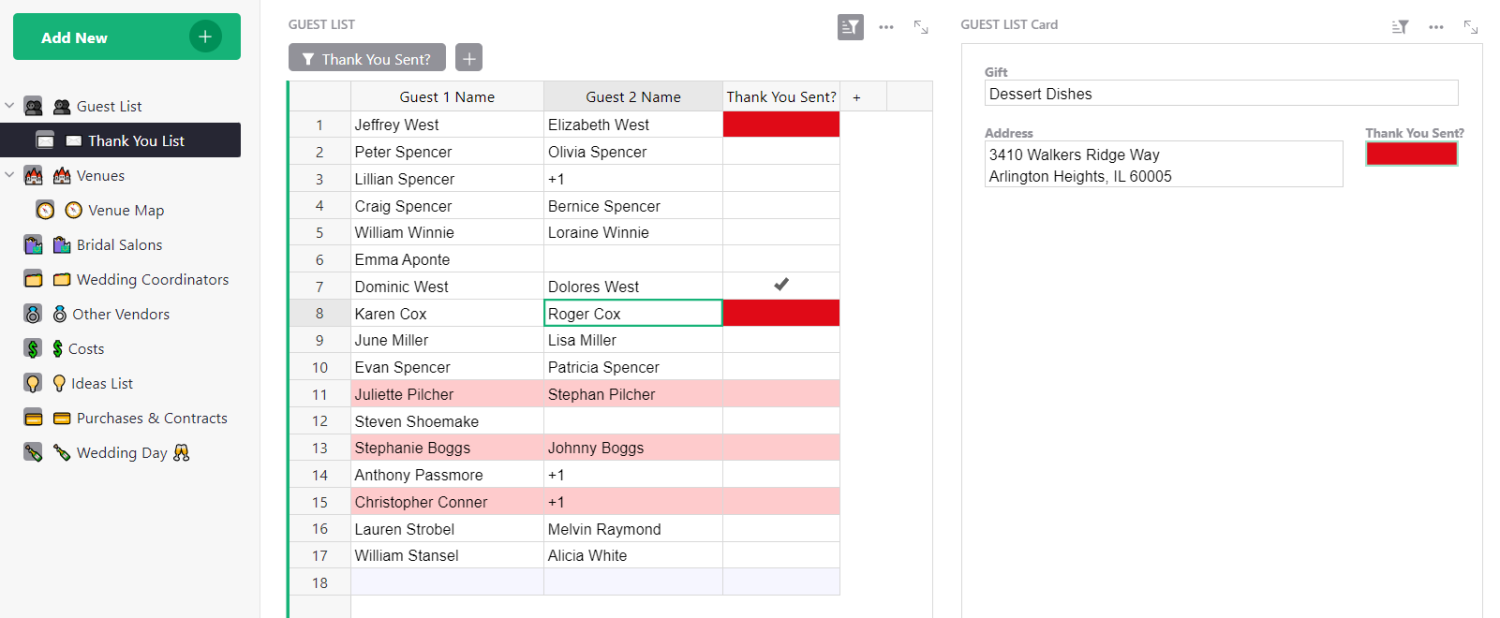The width and height of the screenshot is (1500, 618).
Task: Click the green Add New button
Action: [127, 37]
